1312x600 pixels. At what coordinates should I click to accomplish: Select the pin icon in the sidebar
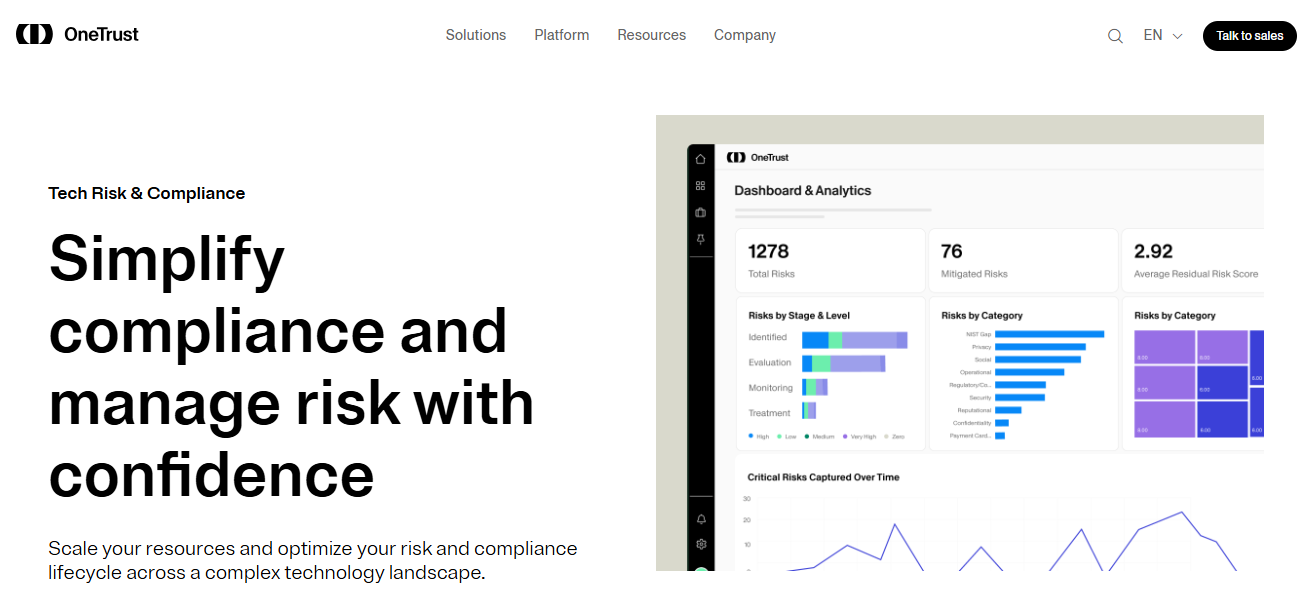tap(700, 239)
